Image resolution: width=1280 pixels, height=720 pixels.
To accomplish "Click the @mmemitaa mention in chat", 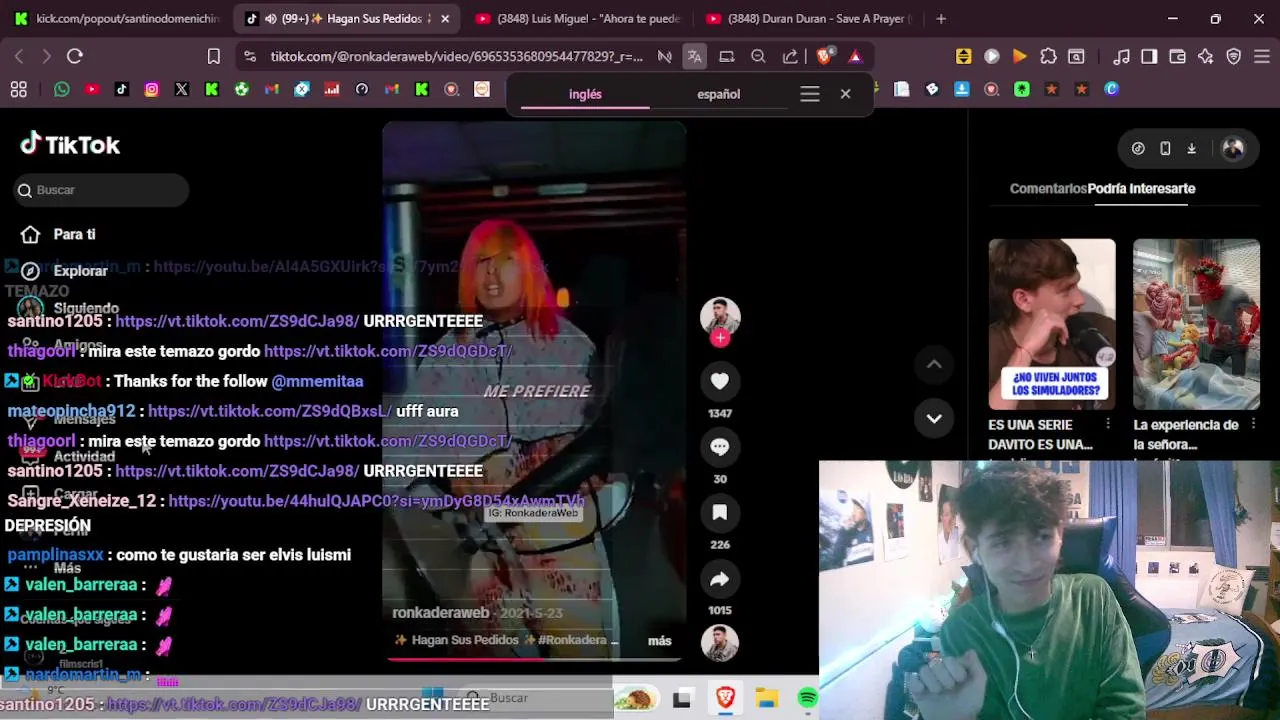I will 317,381.
